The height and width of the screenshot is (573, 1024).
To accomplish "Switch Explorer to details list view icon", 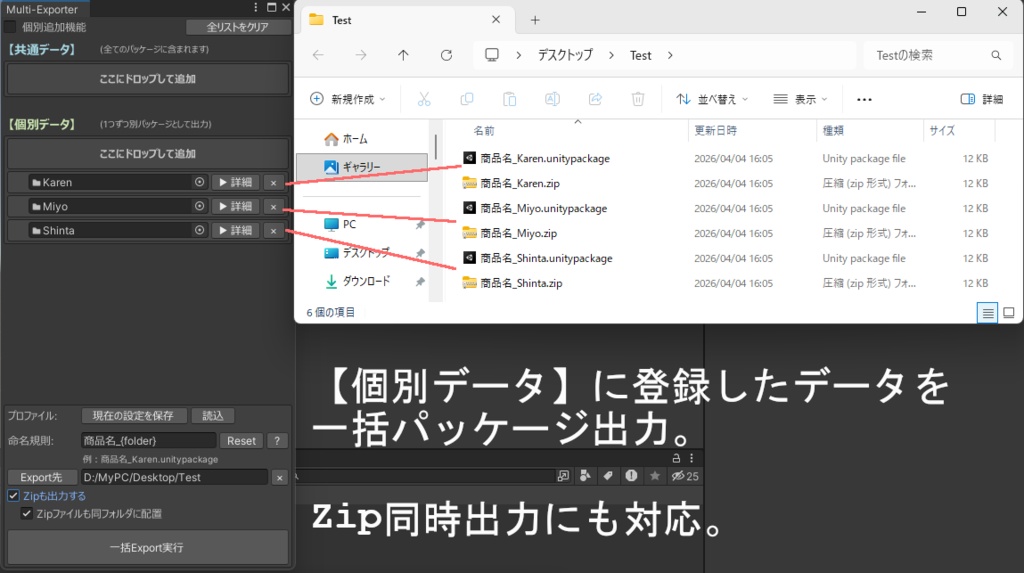I will (x=987, y=313).
